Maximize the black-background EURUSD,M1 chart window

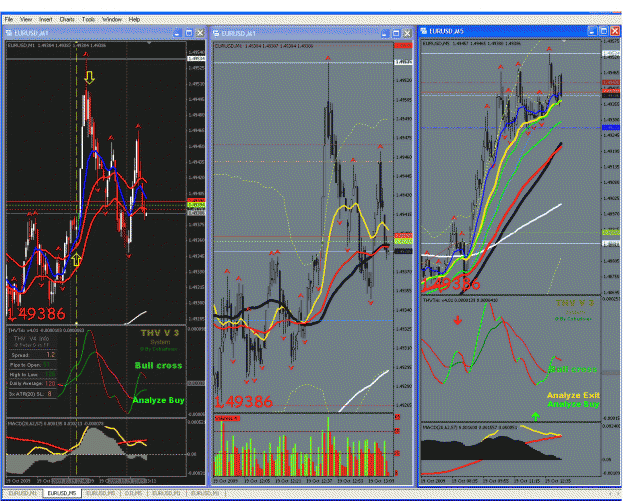click(189, 33)
